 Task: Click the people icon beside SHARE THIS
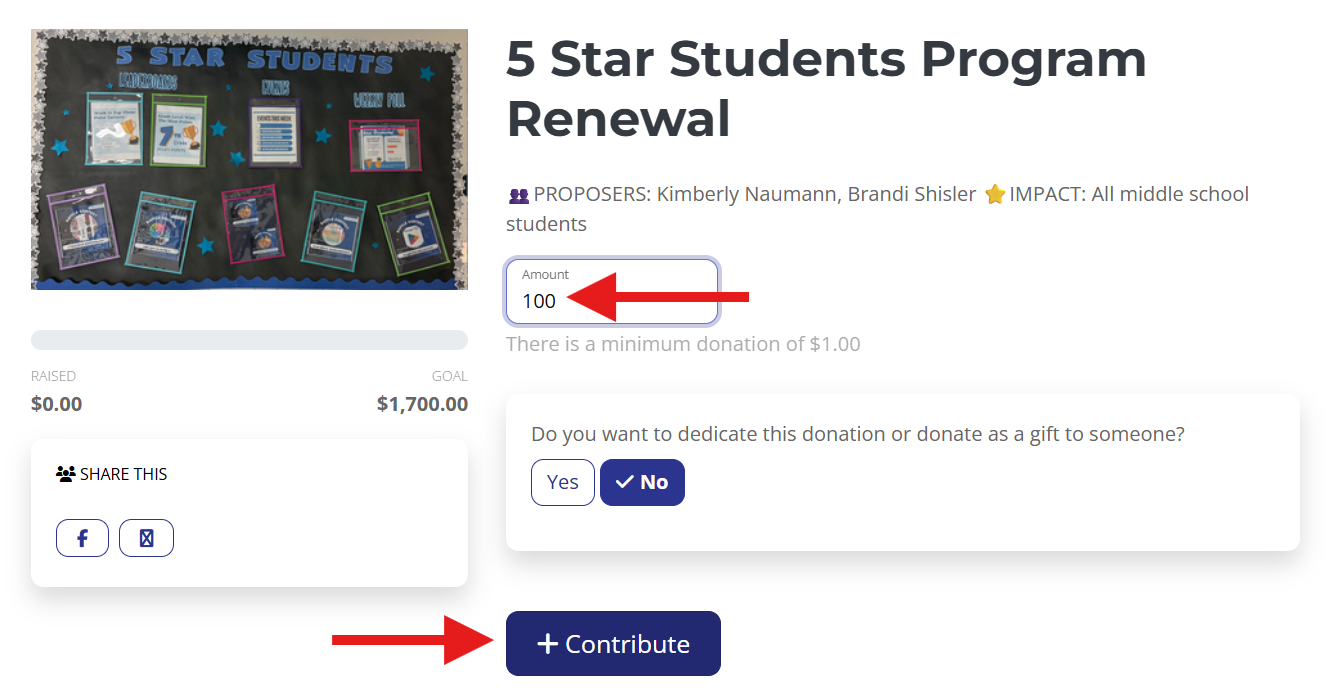pos(66,474)
